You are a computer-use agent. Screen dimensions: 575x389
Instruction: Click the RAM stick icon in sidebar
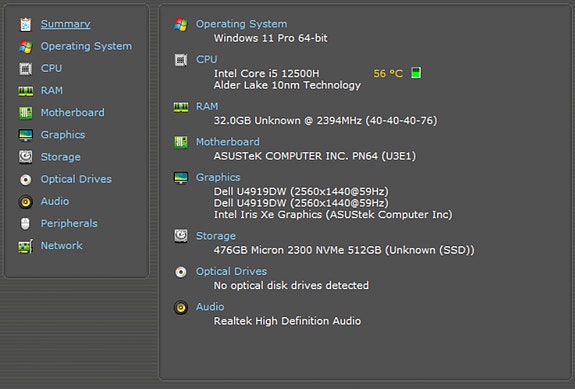[x=26, y=91]
